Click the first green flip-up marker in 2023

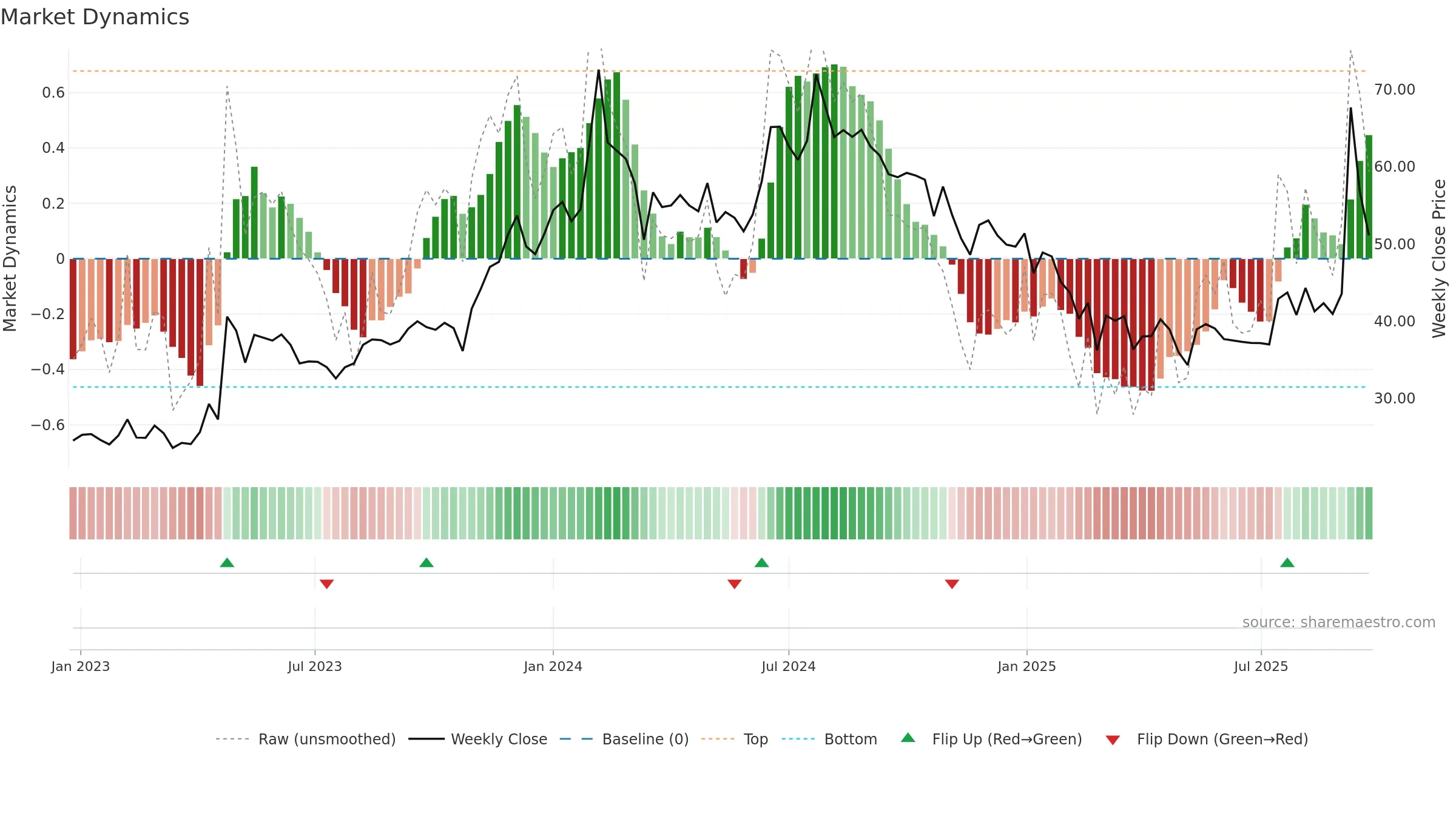coord(227,562)
